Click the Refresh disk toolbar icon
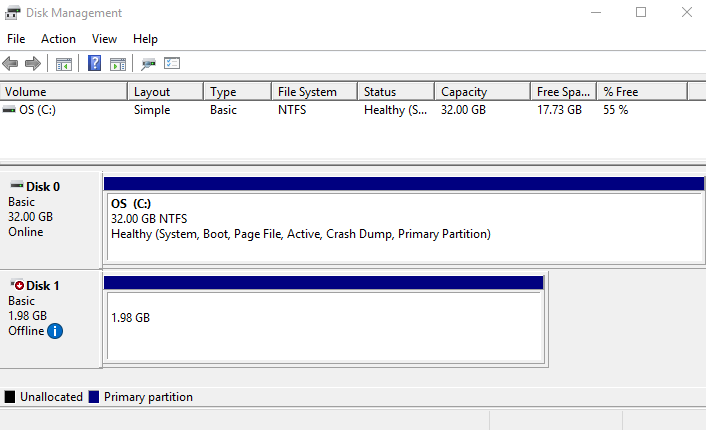Viewport: 706px width, 430px height. pyautogui.click(x=149, y=64)
